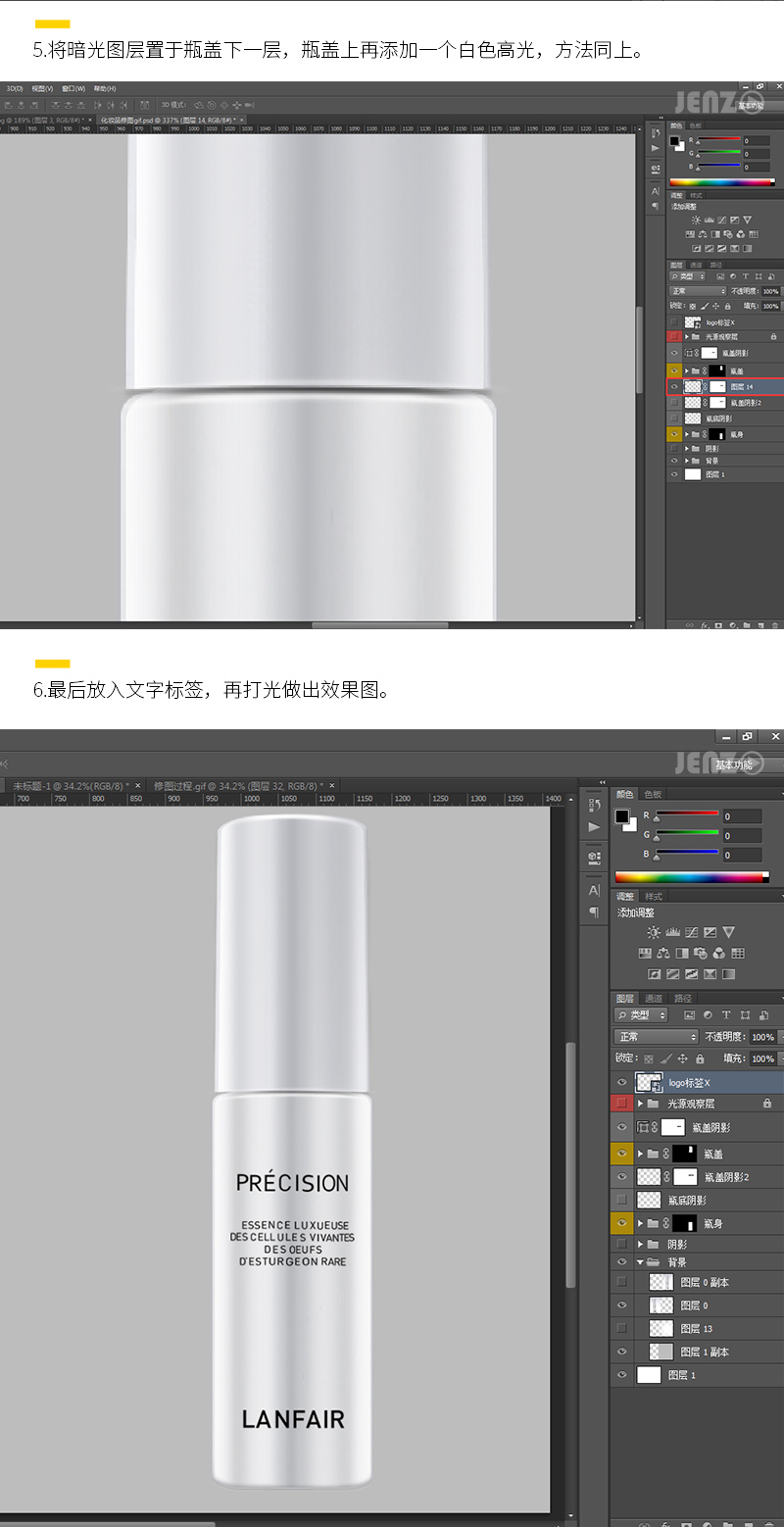
Task: Add Black & White adjustment in step 6 window
Action: [x=682, y=953]
